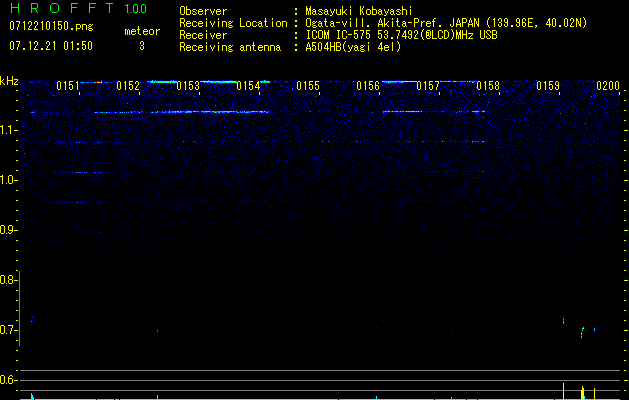Click the 0.6 kHz axis label

tap(8, 380)
